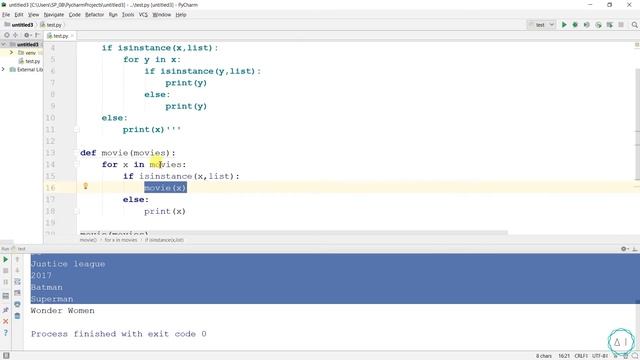Screen dimensions: 640x360
Task: Toggle code folding at line 13 def
Action: tap(77, 153)
